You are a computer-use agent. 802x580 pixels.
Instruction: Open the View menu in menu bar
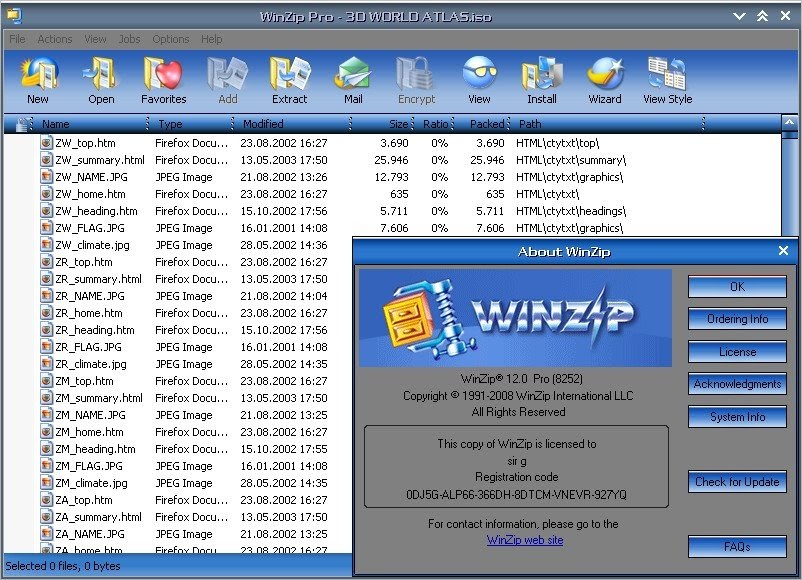tap(95, 39)
